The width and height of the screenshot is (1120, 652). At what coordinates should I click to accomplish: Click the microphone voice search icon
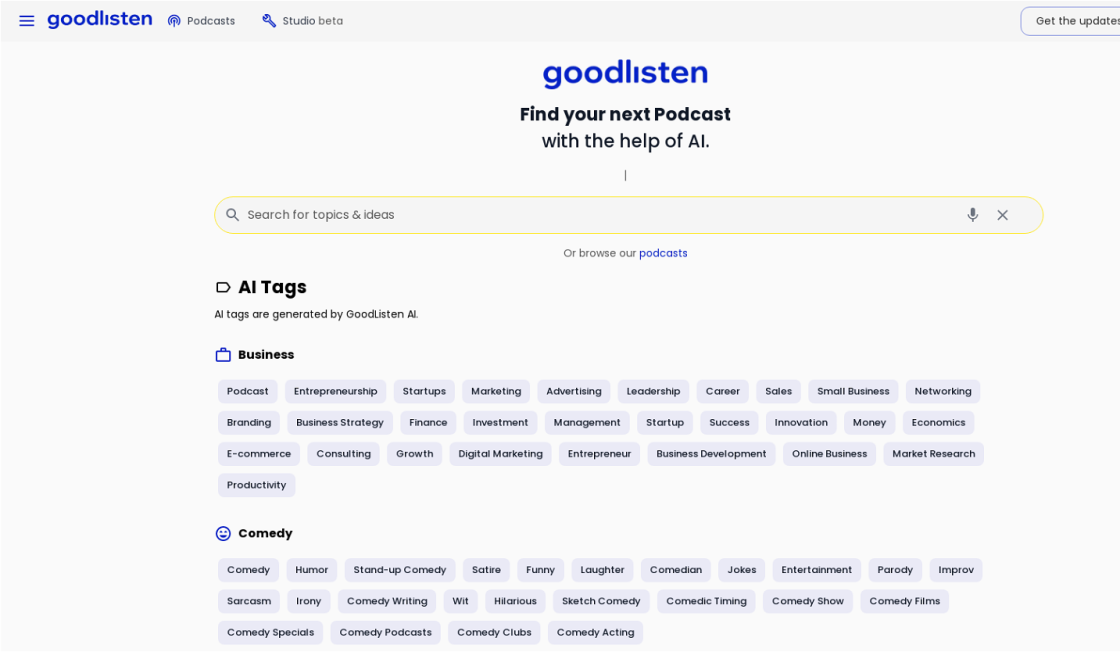pos(972,215)
